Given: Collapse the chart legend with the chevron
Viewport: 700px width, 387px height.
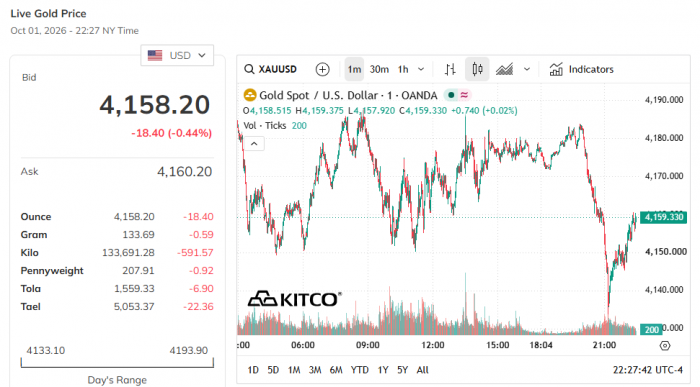Looking at the screenshot, I should pyautogui.click(x=254, y=144).
